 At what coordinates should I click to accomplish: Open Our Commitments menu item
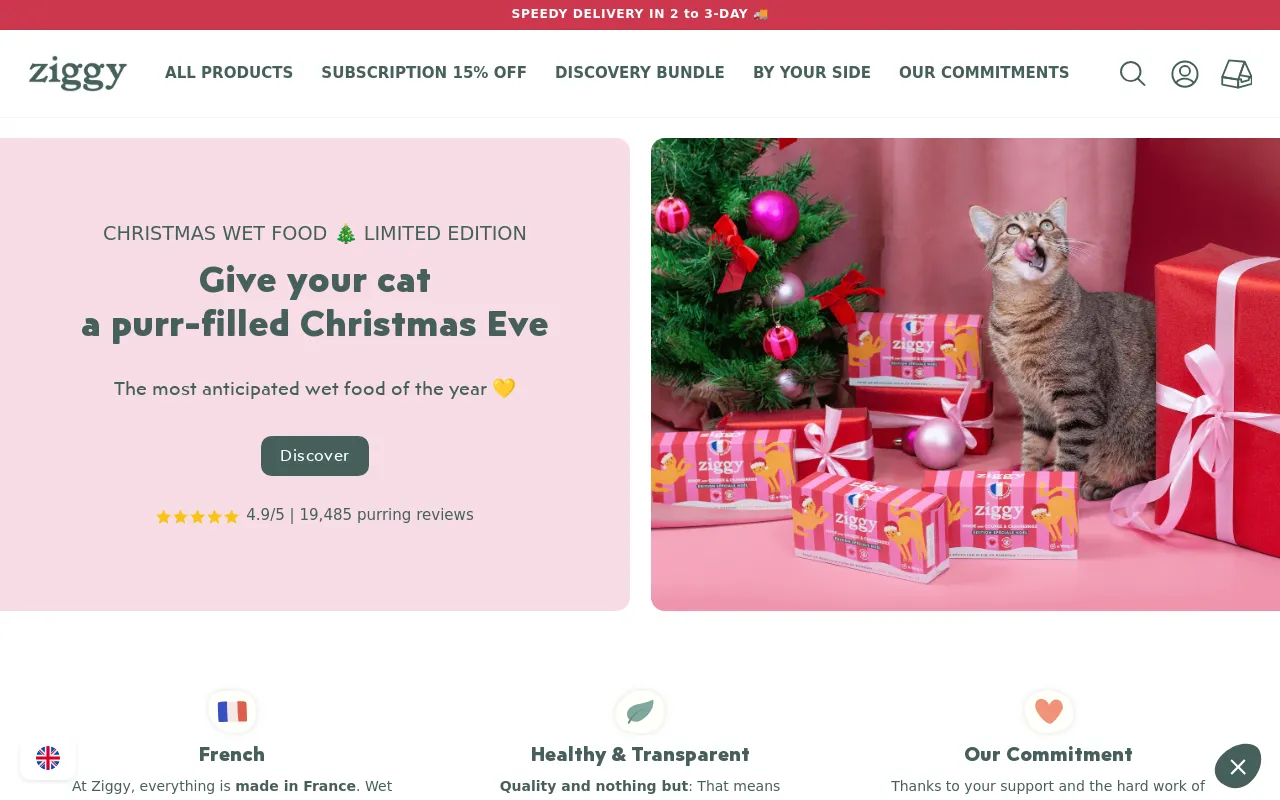coord(984,73)
